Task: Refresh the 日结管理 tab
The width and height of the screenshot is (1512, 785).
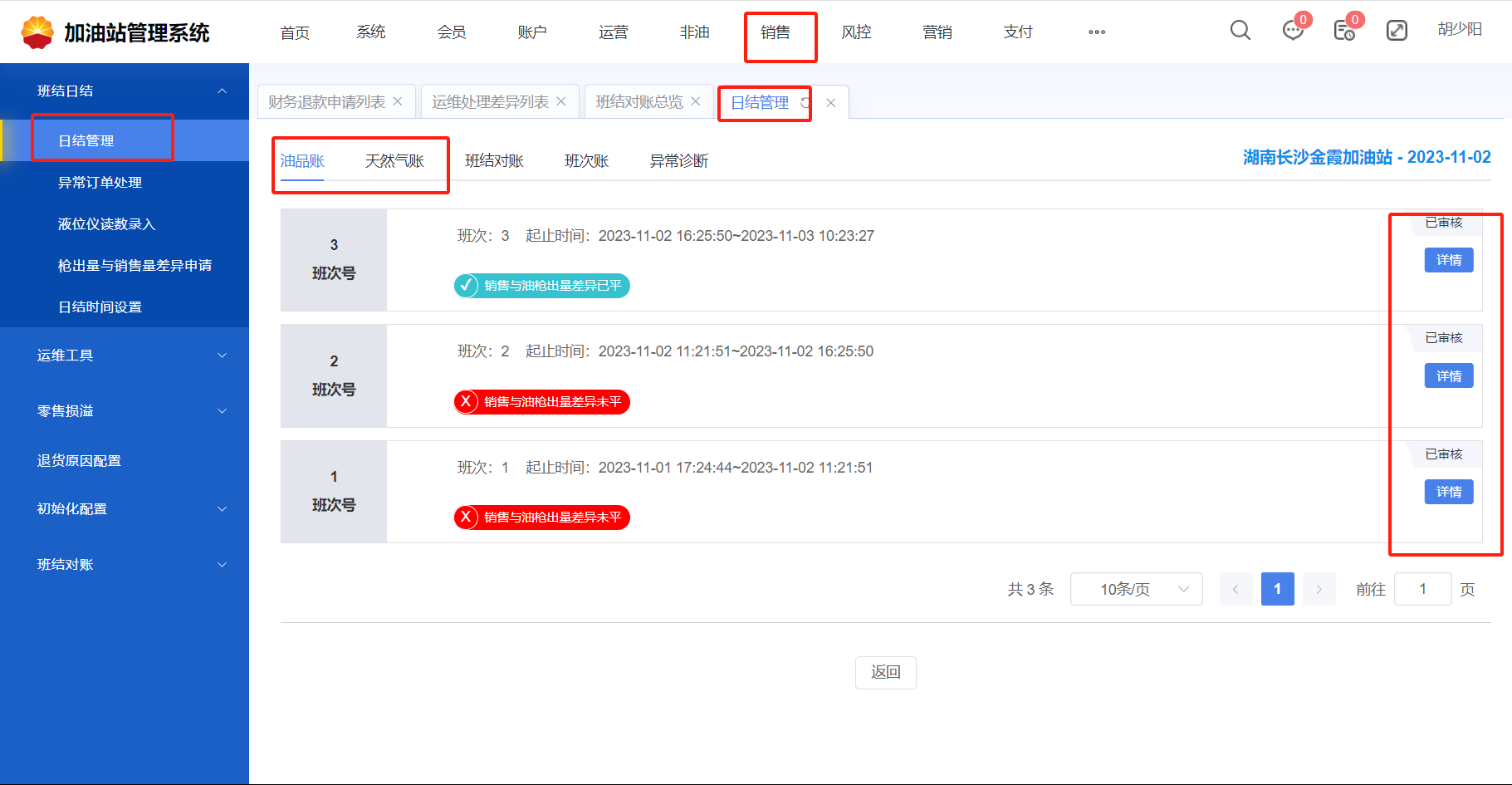Action: click(805, 102)
